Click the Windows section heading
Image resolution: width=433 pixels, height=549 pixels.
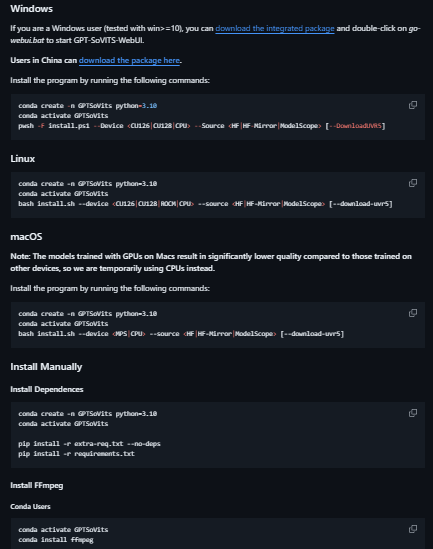[32, 9]
